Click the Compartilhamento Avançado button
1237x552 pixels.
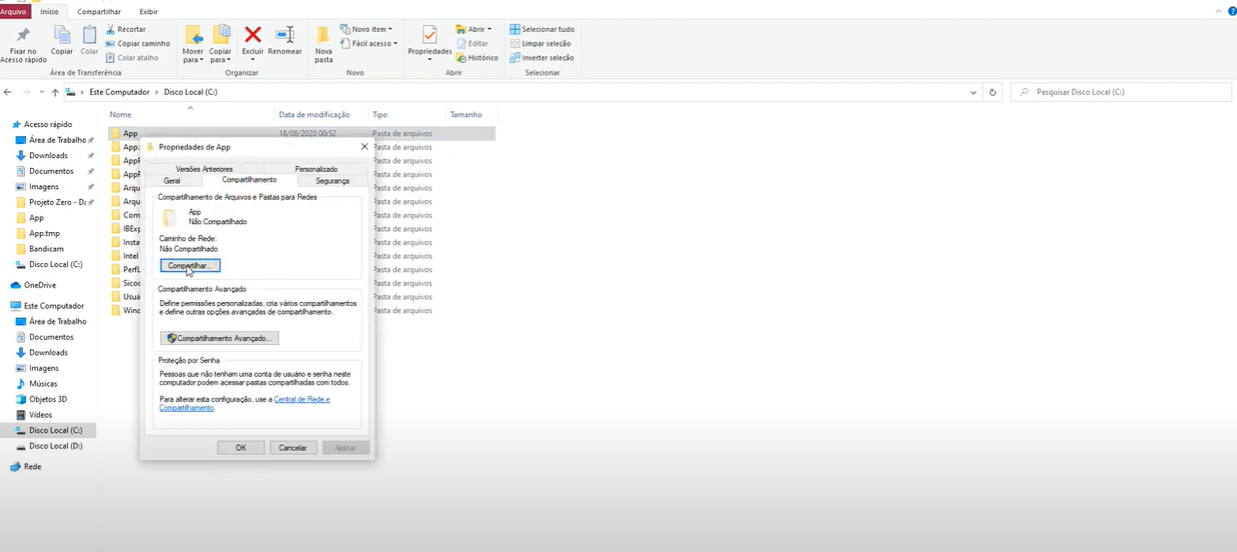tap(219, 339)
